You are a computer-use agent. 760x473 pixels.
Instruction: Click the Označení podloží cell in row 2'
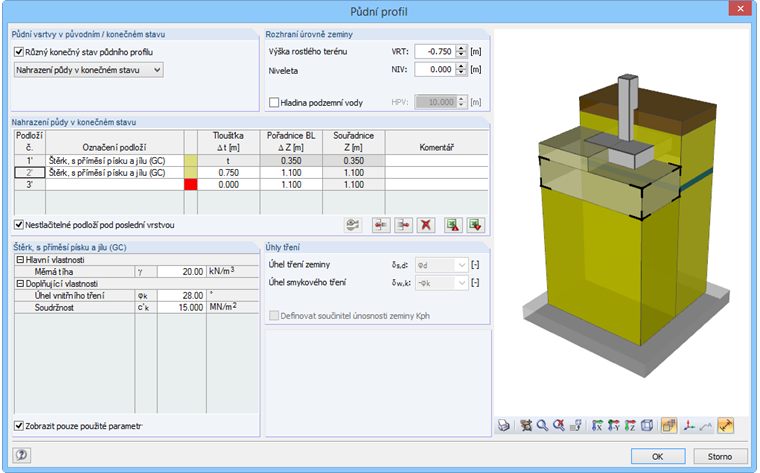pos(114,173)
